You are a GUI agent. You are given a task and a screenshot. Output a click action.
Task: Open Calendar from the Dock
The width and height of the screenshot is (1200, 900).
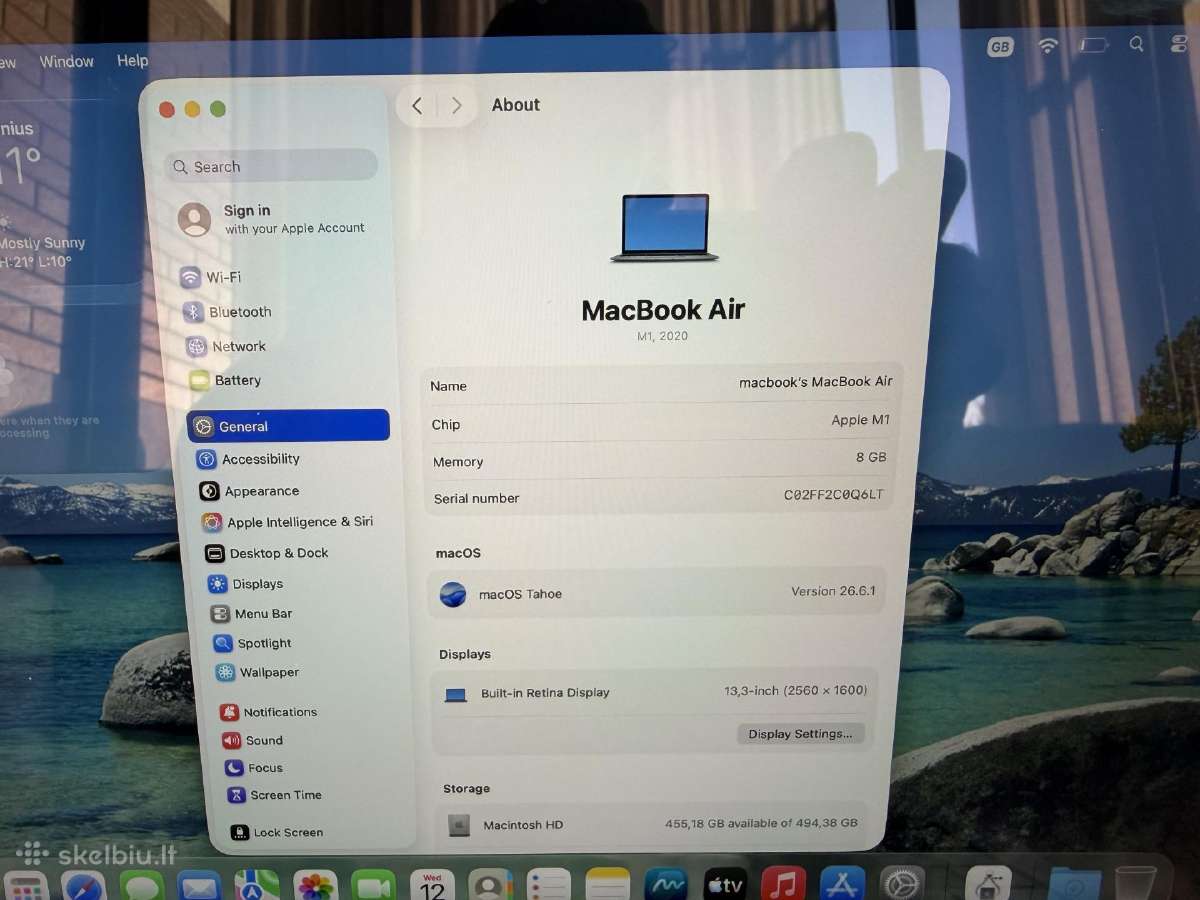[432, 886]
